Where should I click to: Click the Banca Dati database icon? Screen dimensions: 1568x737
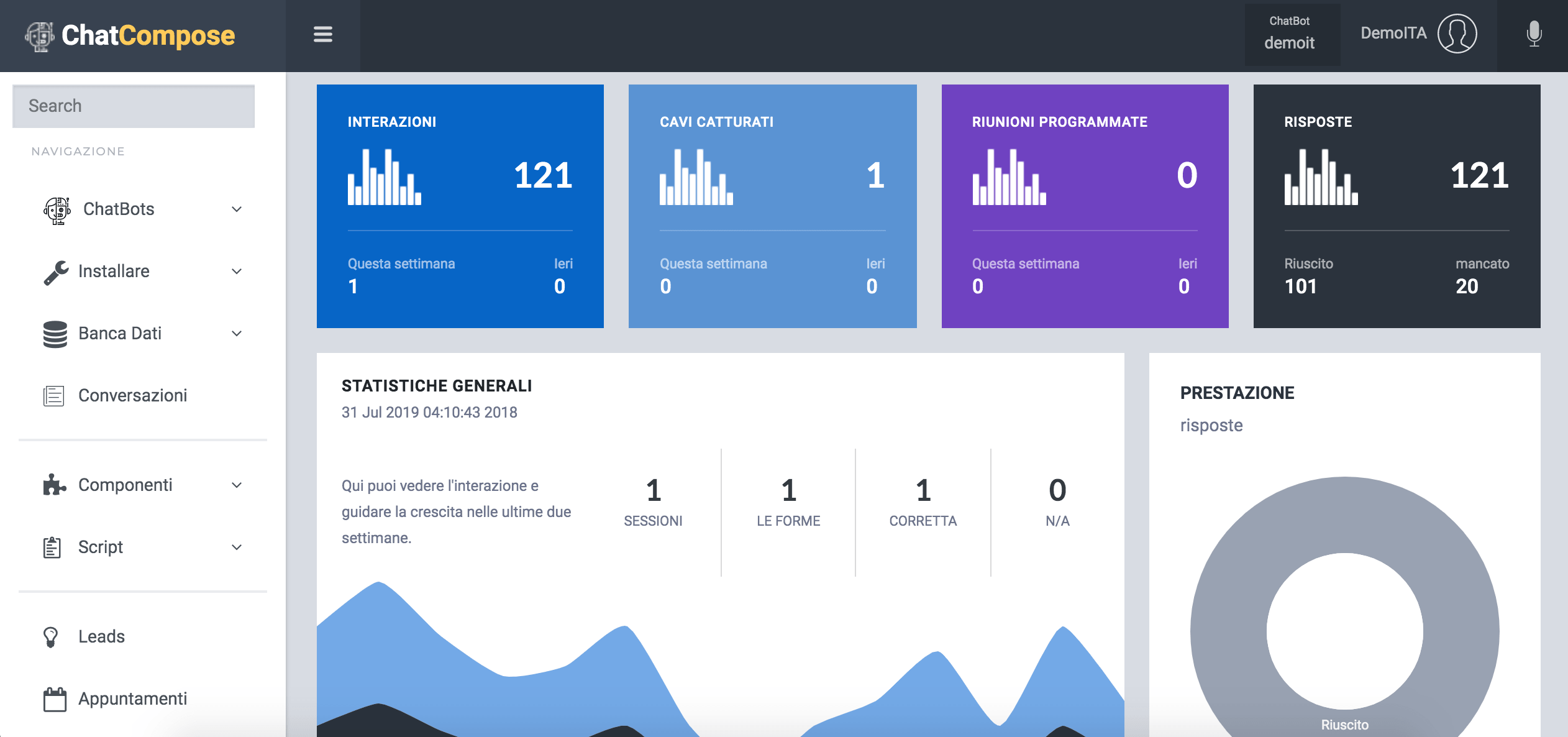click(x=55, y=334)
